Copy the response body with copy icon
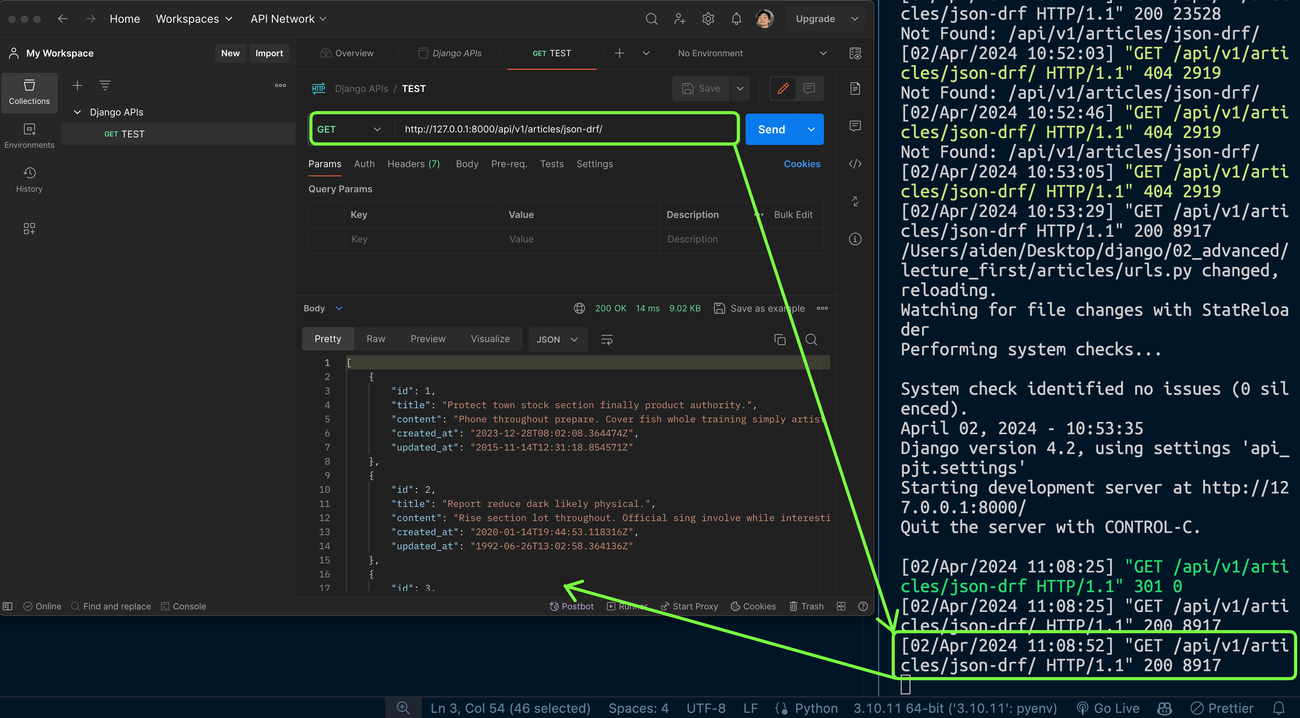1300x718 pixels. 780,340
